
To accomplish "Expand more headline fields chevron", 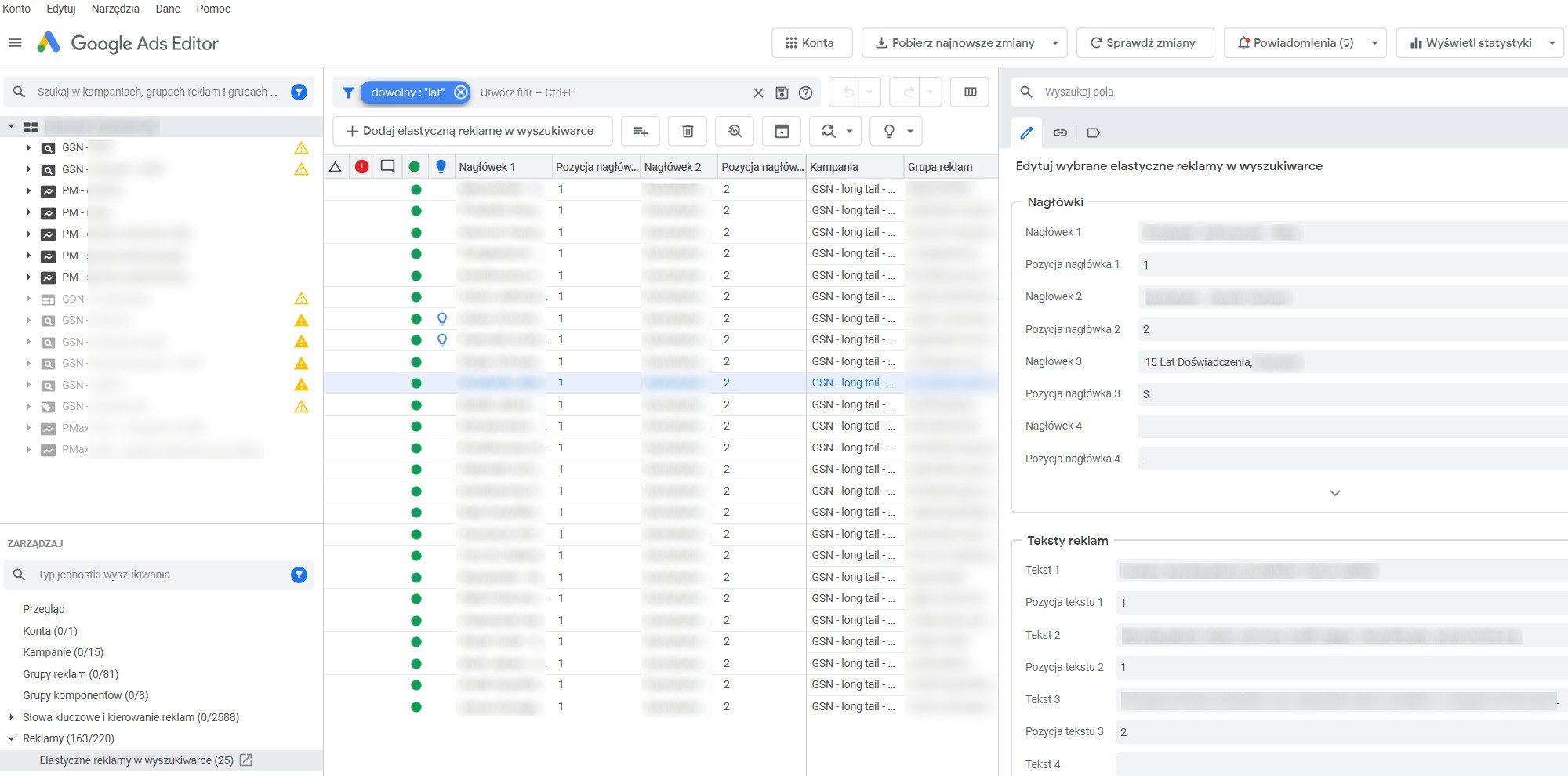I will point(1335,493).
